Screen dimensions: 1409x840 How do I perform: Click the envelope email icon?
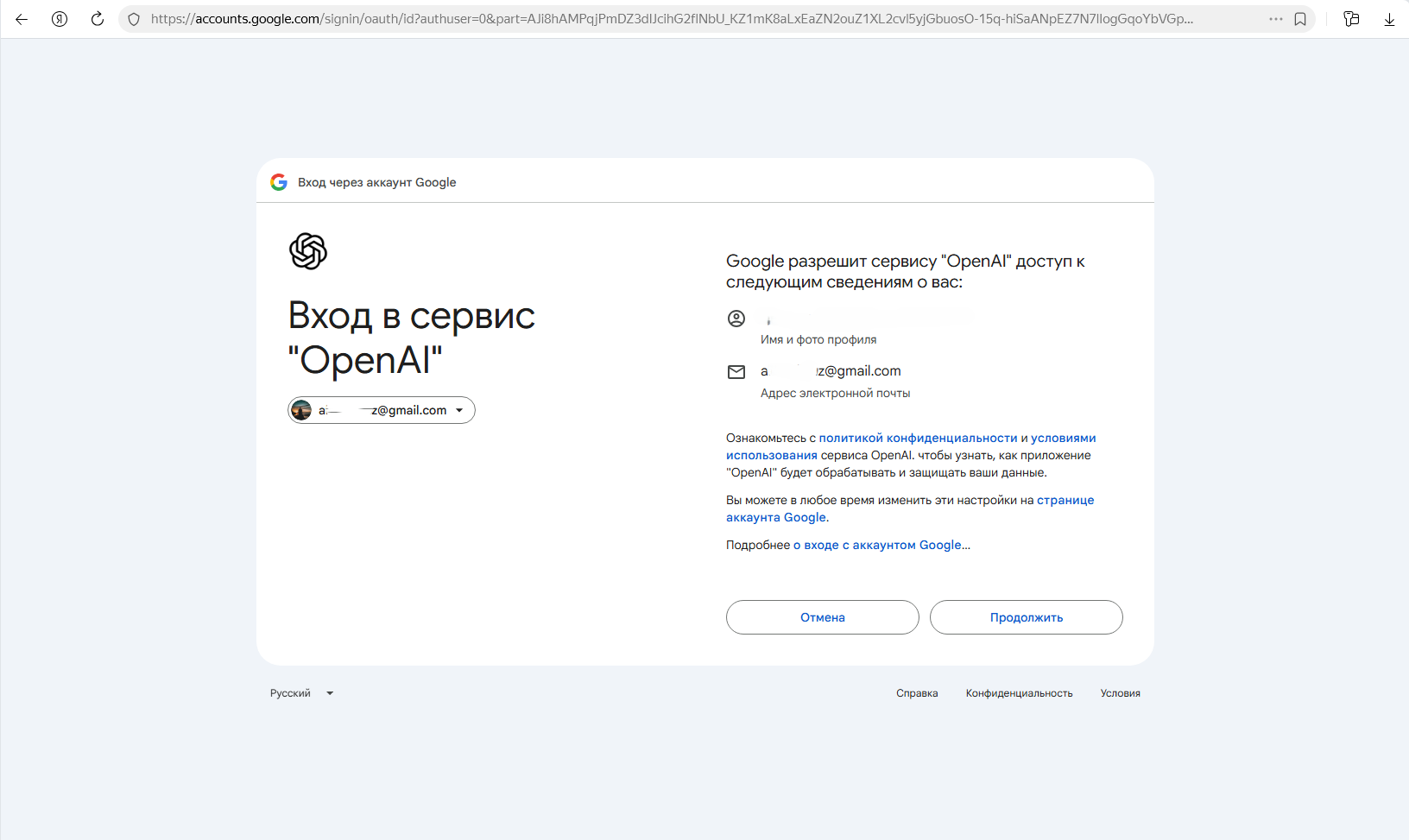(736, 372)
